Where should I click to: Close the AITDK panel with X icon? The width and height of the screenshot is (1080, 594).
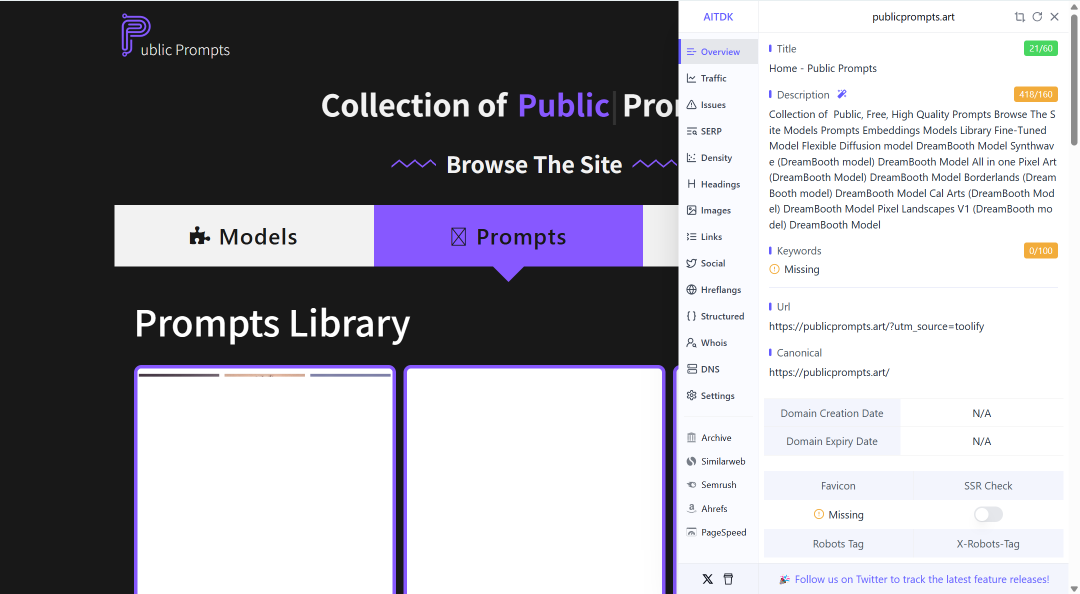(1055, 17)
